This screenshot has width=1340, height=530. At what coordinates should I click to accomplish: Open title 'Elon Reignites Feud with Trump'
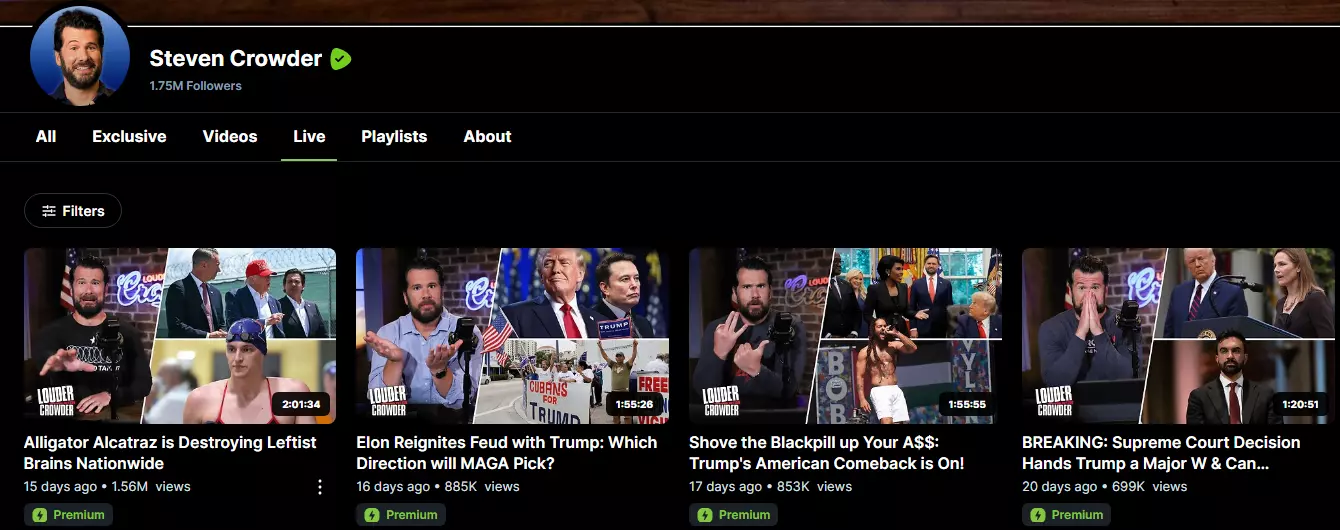[507, 453]
